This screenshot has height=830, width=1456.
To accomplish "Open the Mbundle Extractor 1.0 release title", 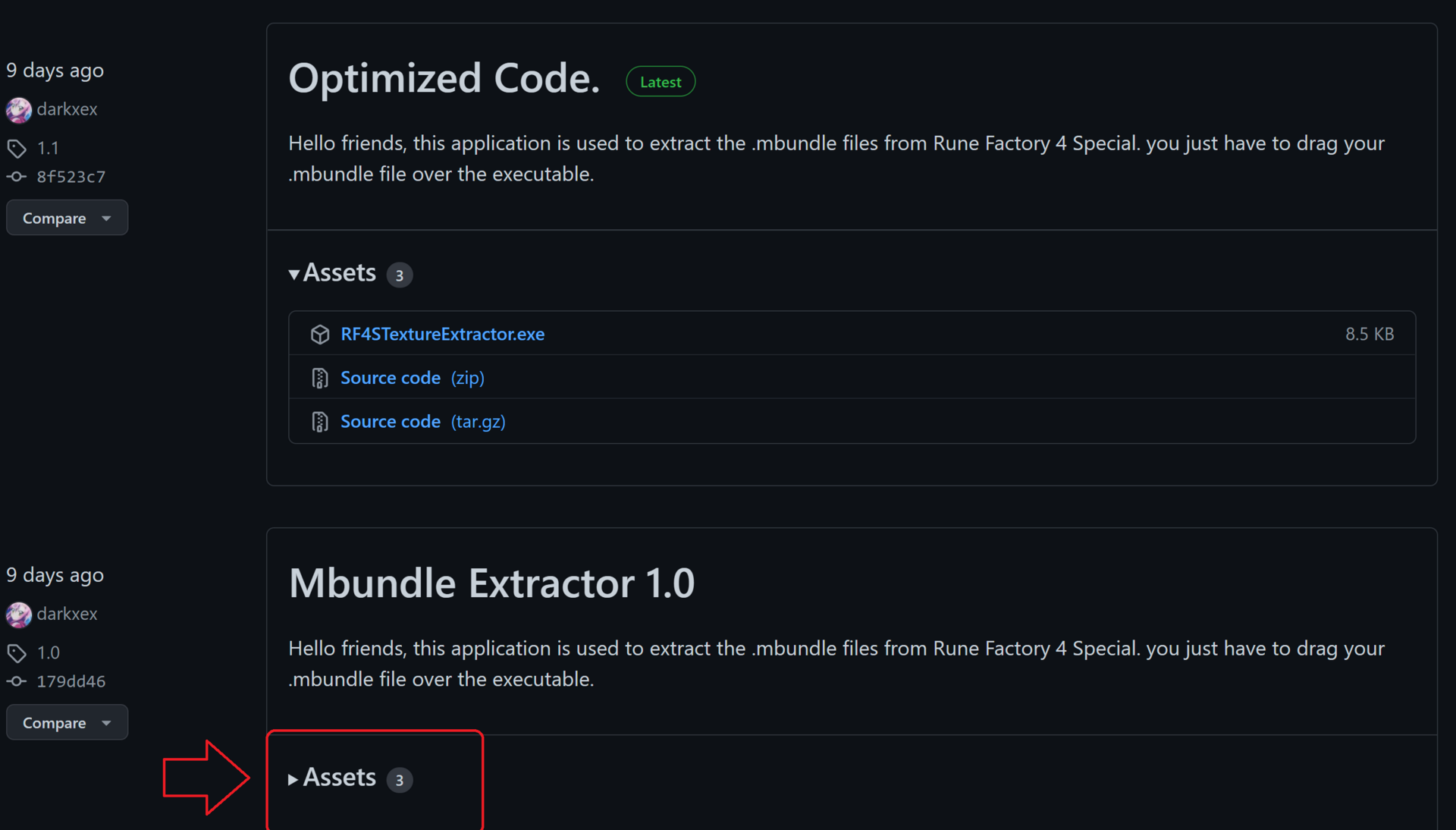I will 491,583.
